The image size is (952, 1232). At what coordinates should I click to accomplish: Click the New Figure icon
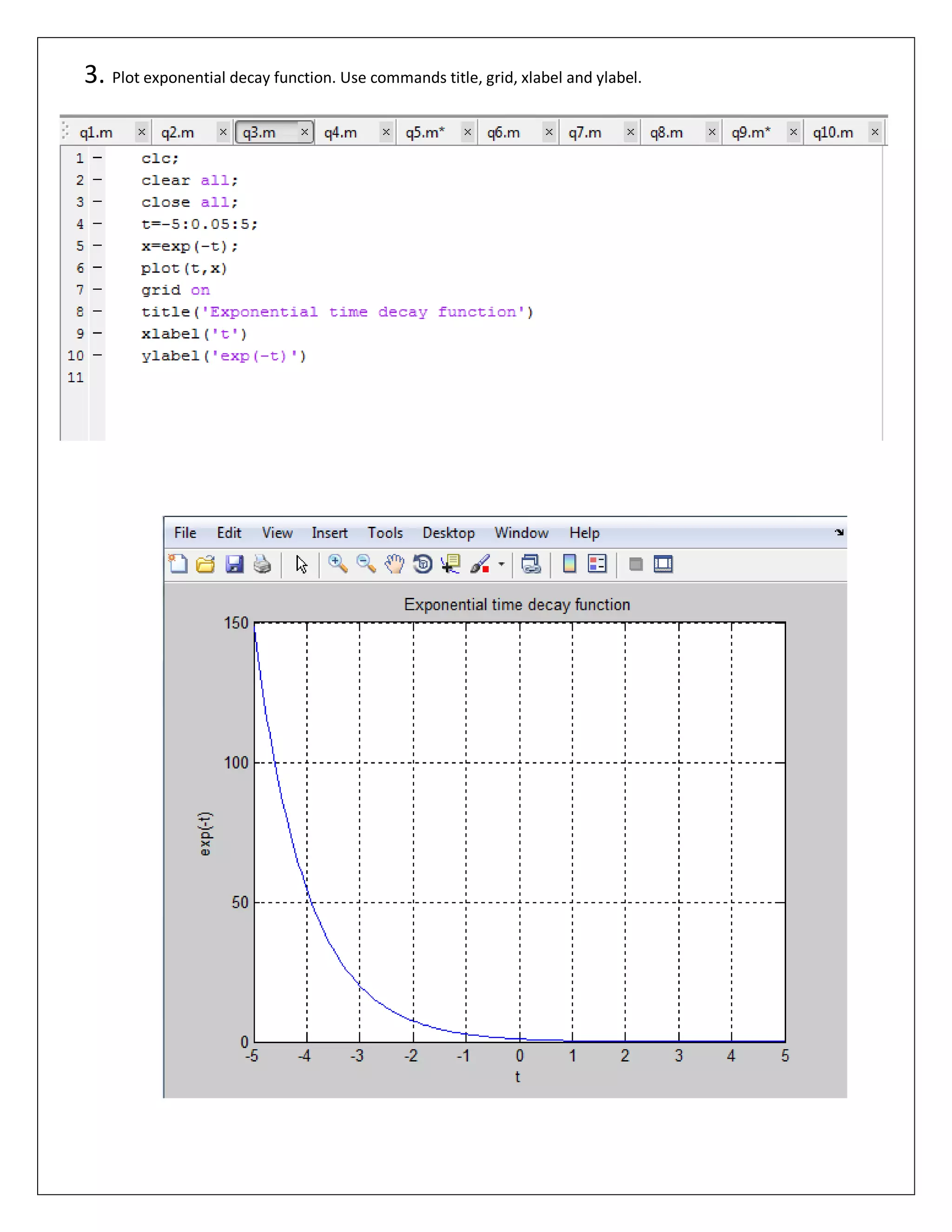click(178, 563)
